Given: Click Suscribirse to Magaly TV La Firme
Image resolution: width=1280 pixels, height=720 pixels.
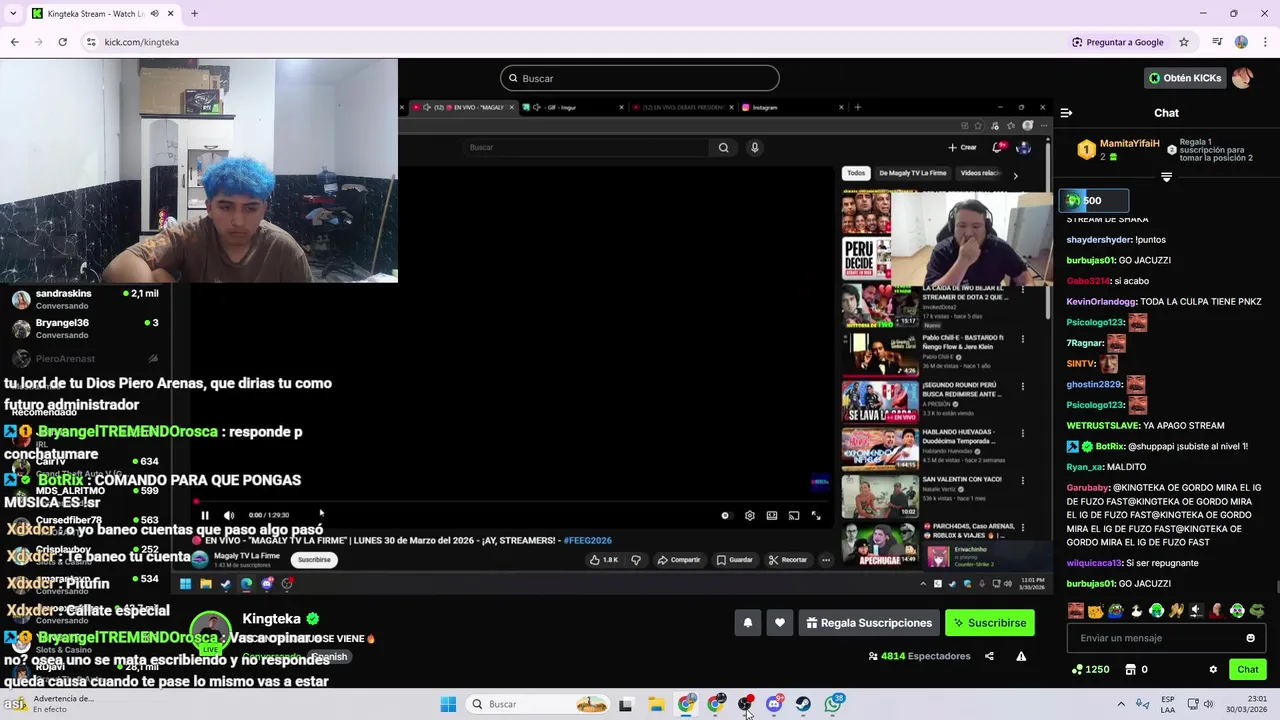Looking at the screenshot, I should click(314, 560).
